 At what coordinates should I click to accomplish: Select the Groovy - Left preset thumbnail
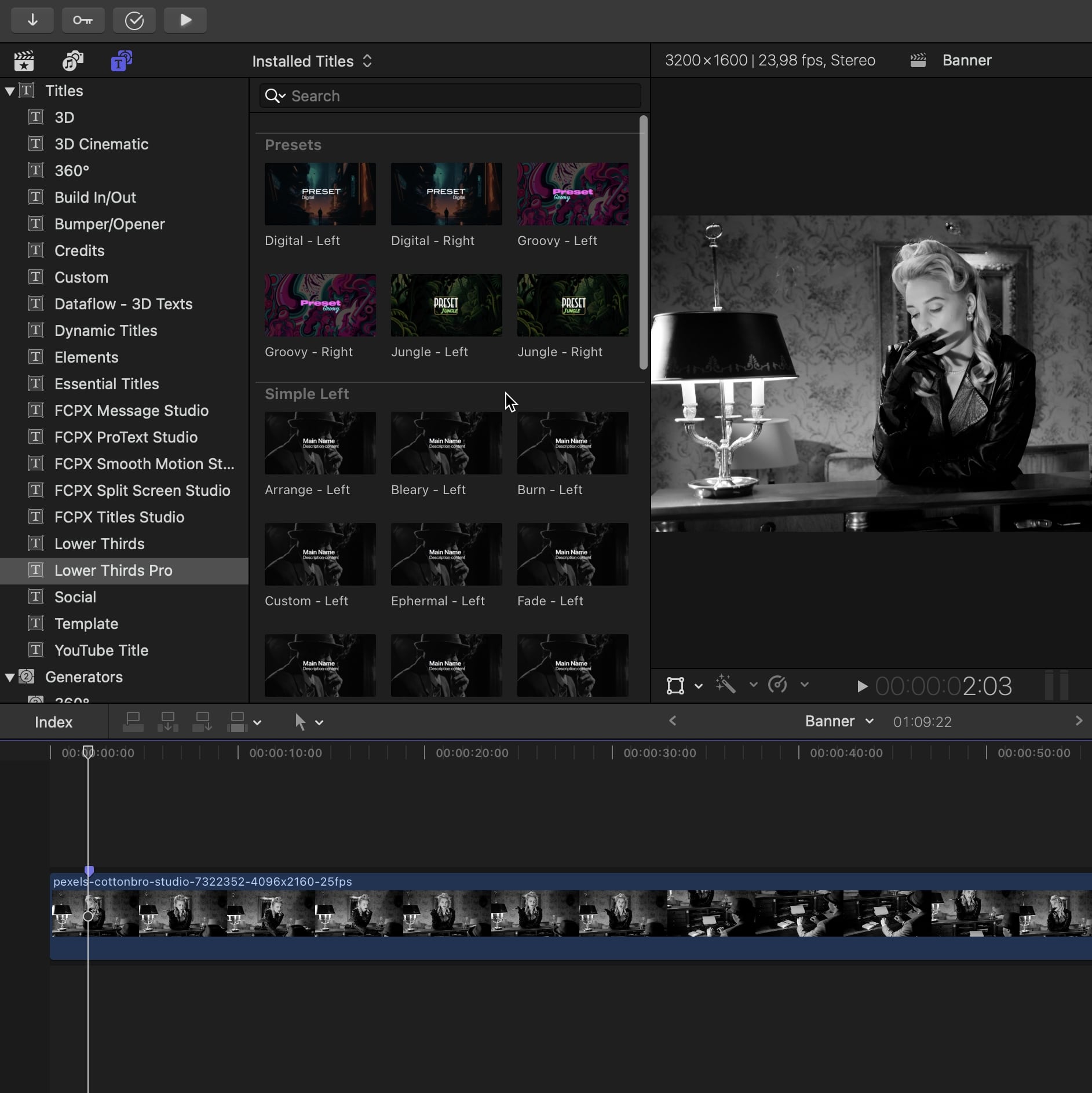572,194
